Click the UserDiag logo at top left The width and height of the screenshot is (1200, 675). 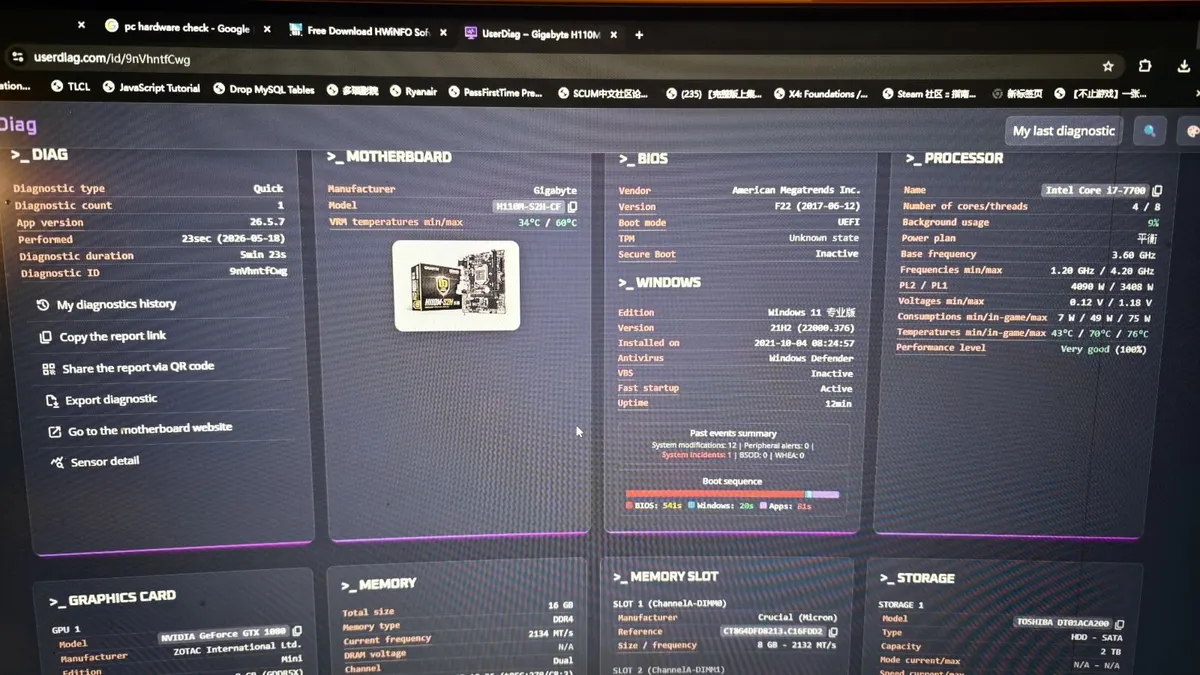click(18, 125)
